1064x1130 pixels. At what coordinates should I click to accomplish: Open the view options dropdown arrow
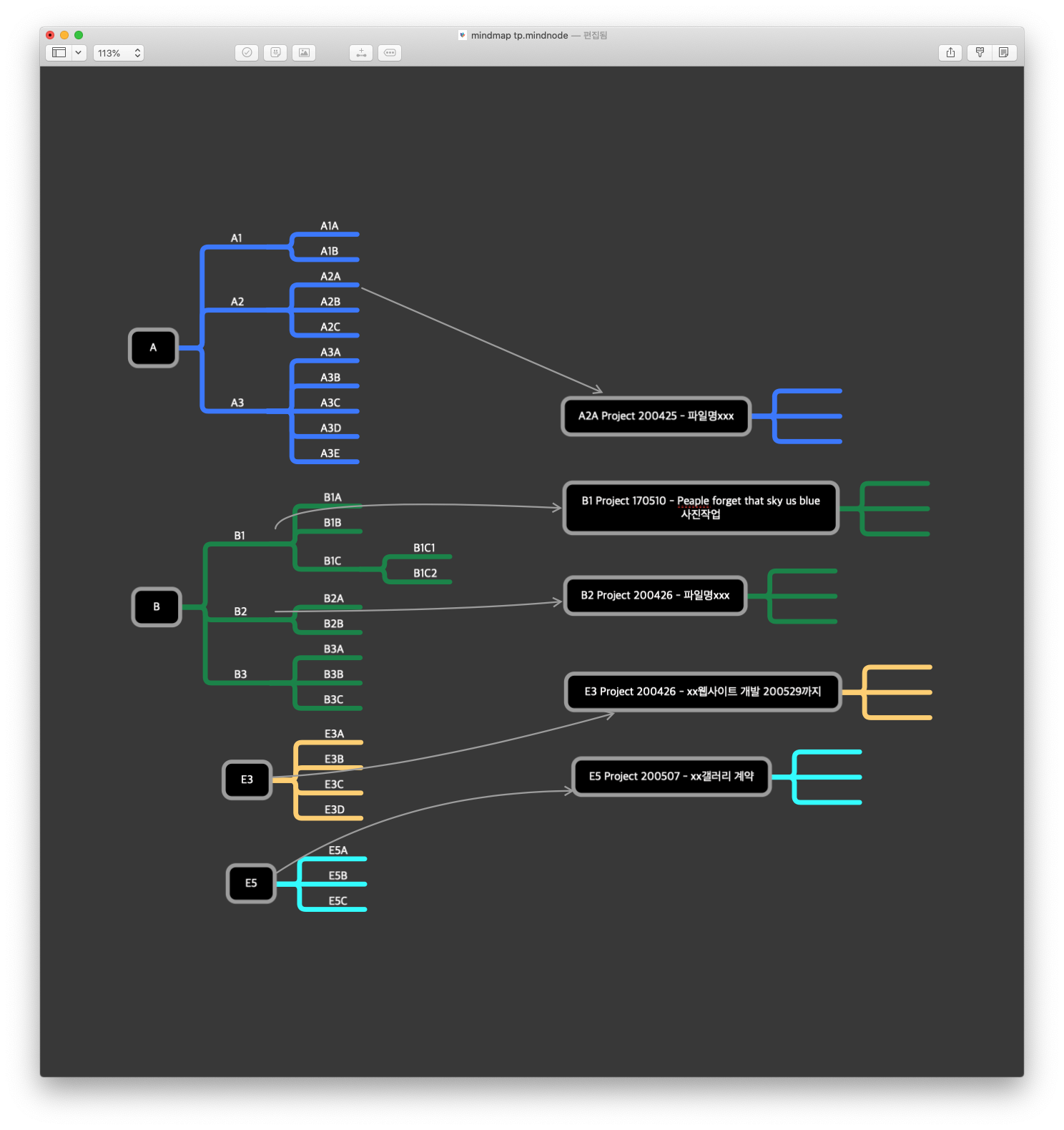(x=79, y=53)
